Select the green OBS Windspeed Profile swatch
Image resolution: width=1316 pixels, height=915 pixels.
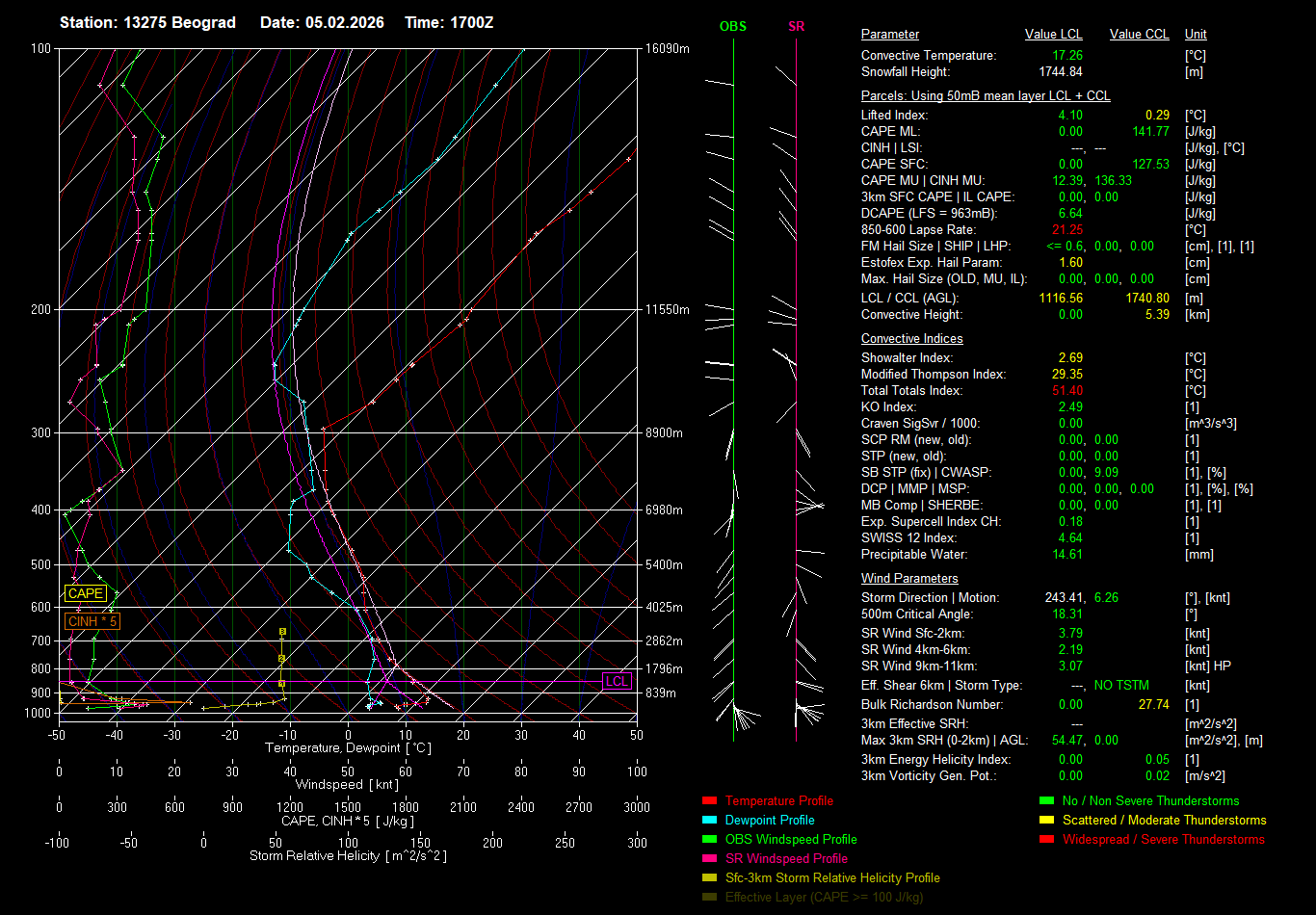[x=710, y=840]
